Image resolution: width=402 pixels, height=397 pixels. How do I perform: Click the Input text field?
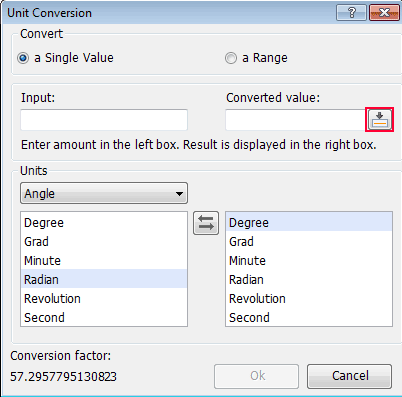104,120
